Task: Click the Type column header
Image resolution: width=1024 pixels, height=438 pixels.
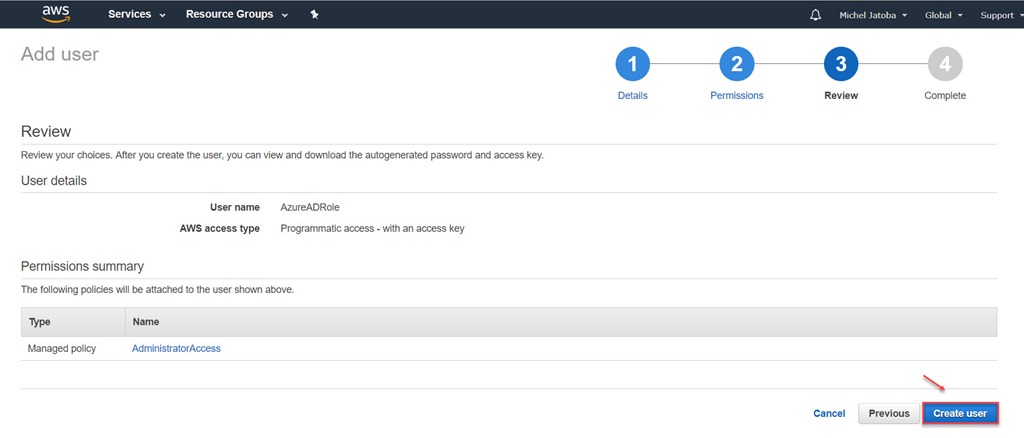Action: point(73,322)
